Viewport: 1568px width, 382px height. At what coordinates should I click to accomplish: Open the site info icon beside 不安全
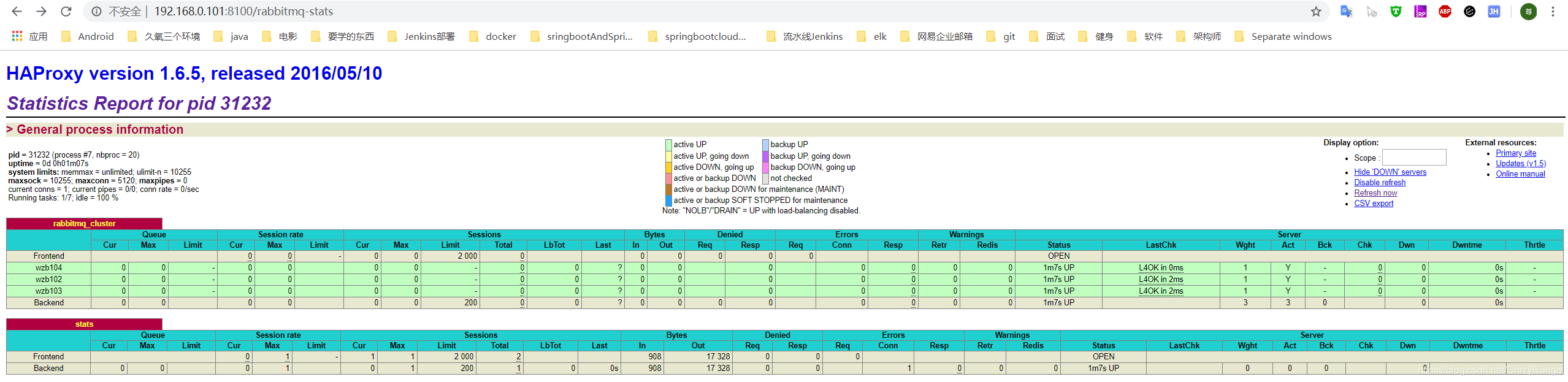96,11
